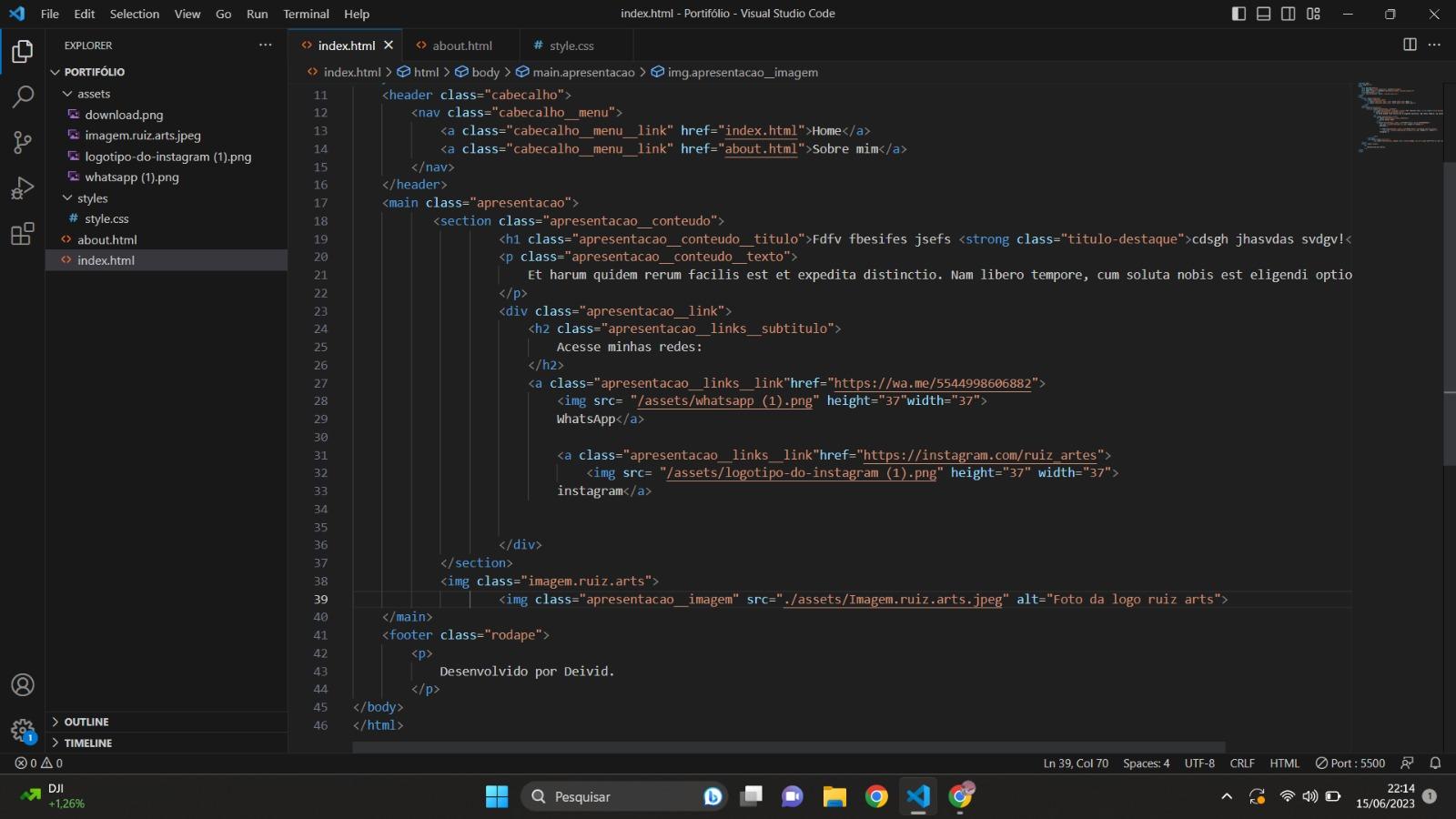Open the Edit menu
This screenshot has width=1456, height=819.
[85, 14]
